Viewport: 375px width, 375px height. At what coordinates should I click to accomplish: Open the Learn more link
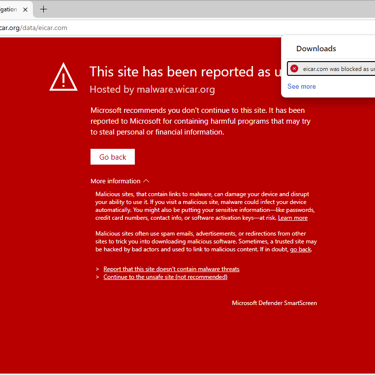pos(293,218)
